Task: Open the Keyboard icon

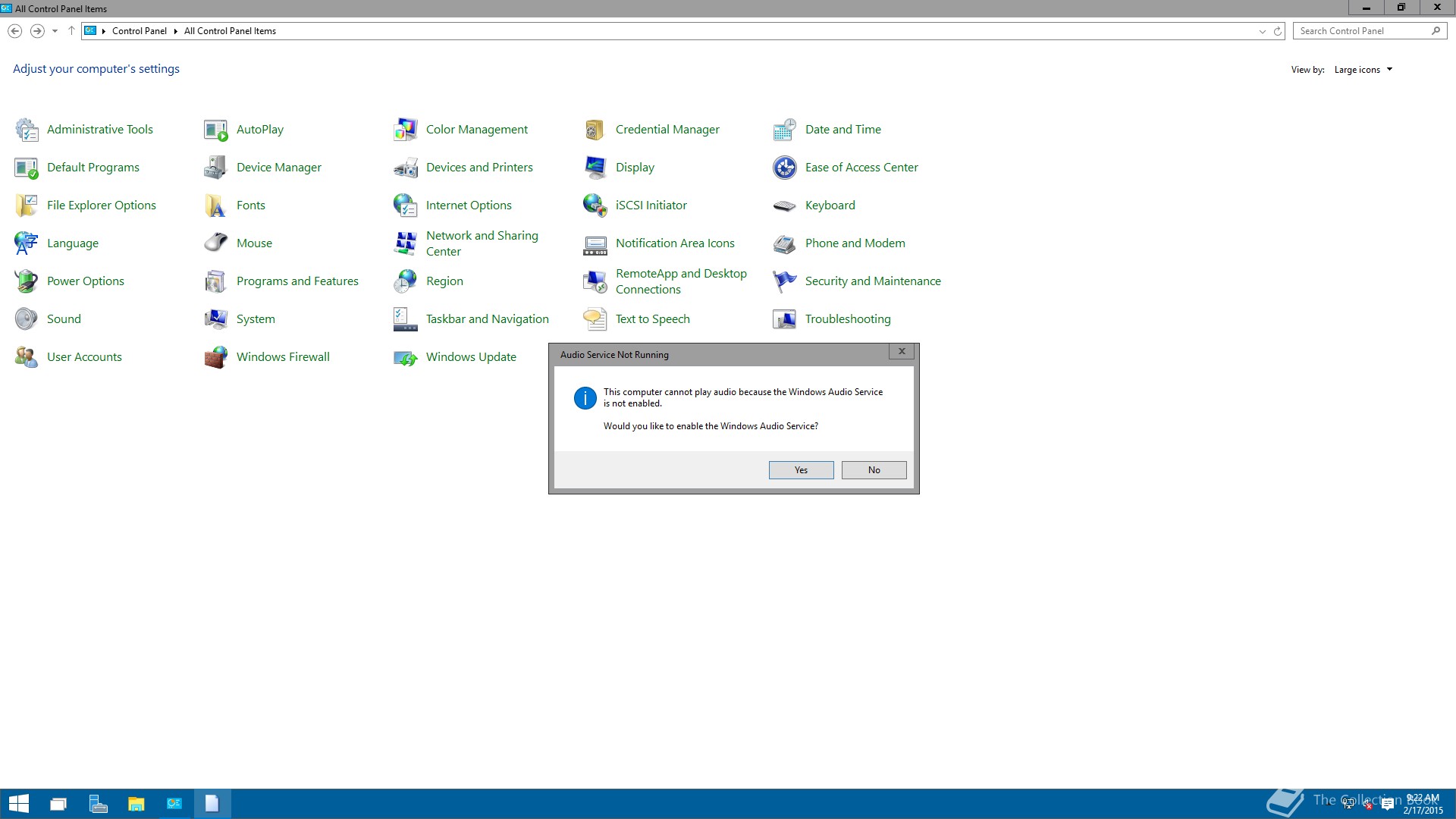Action: tap(785, 206)
